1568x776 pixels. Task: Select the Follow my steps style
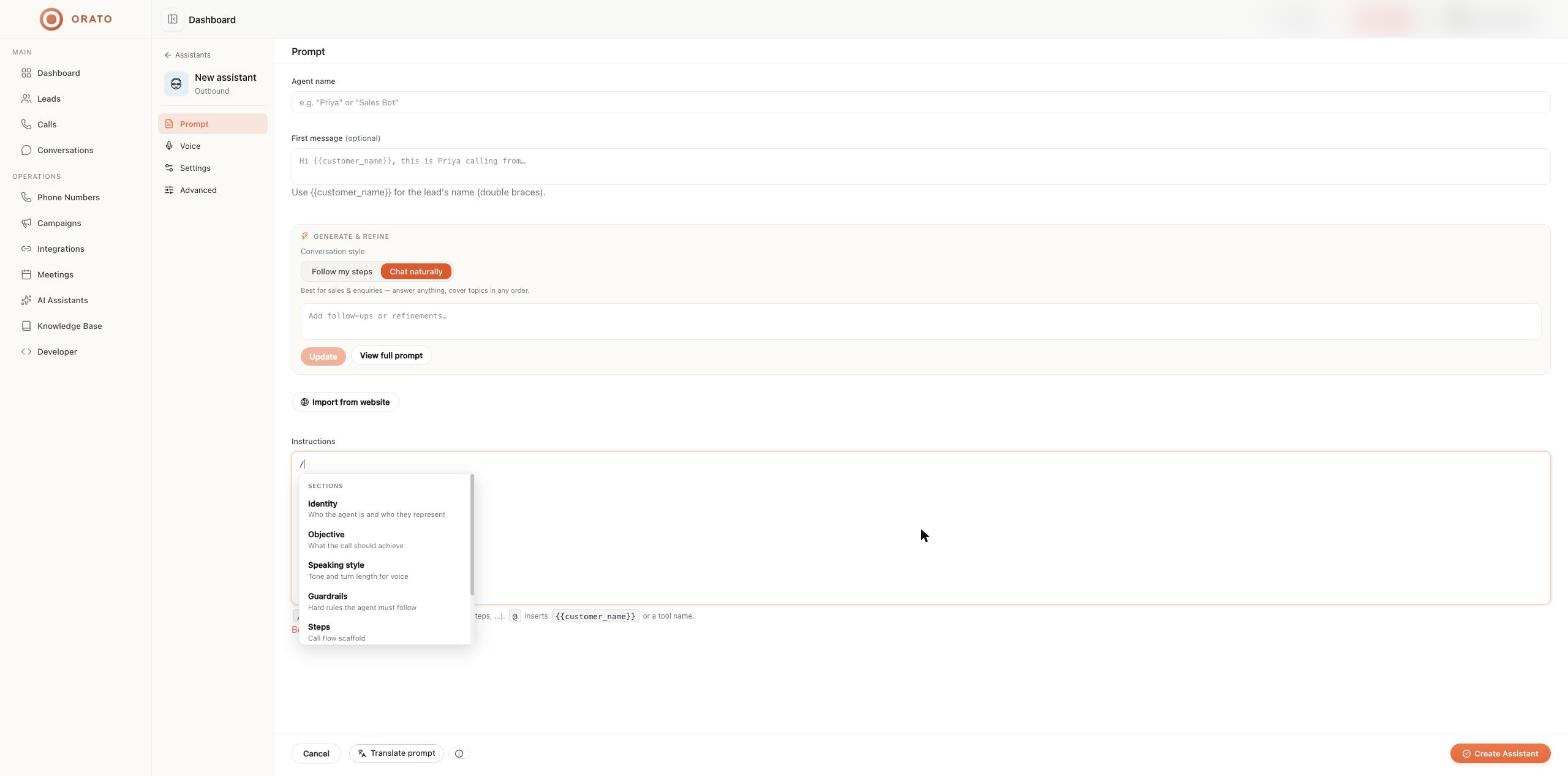[342, 272]
